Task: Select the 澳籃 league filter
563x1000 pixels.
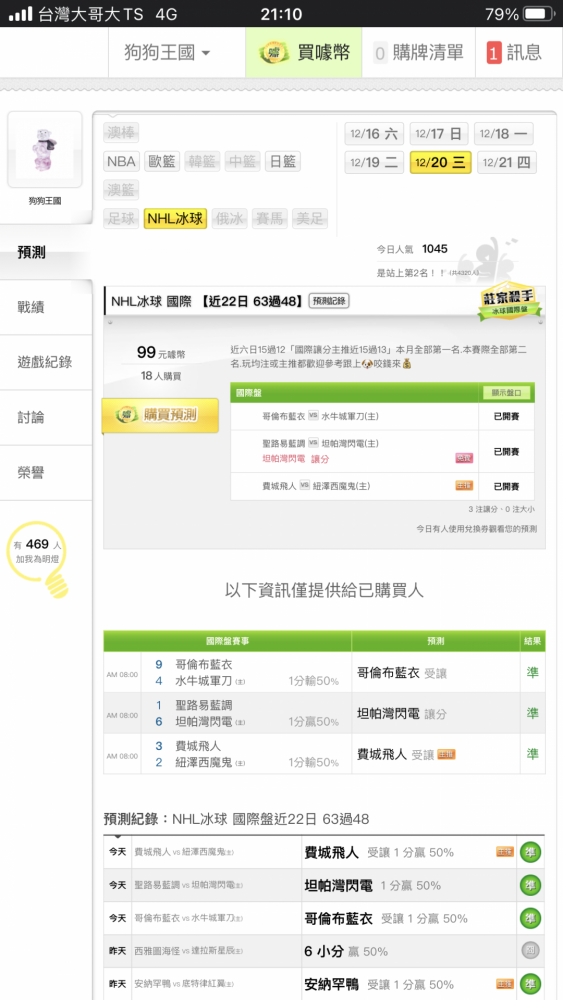Action: 121,190
